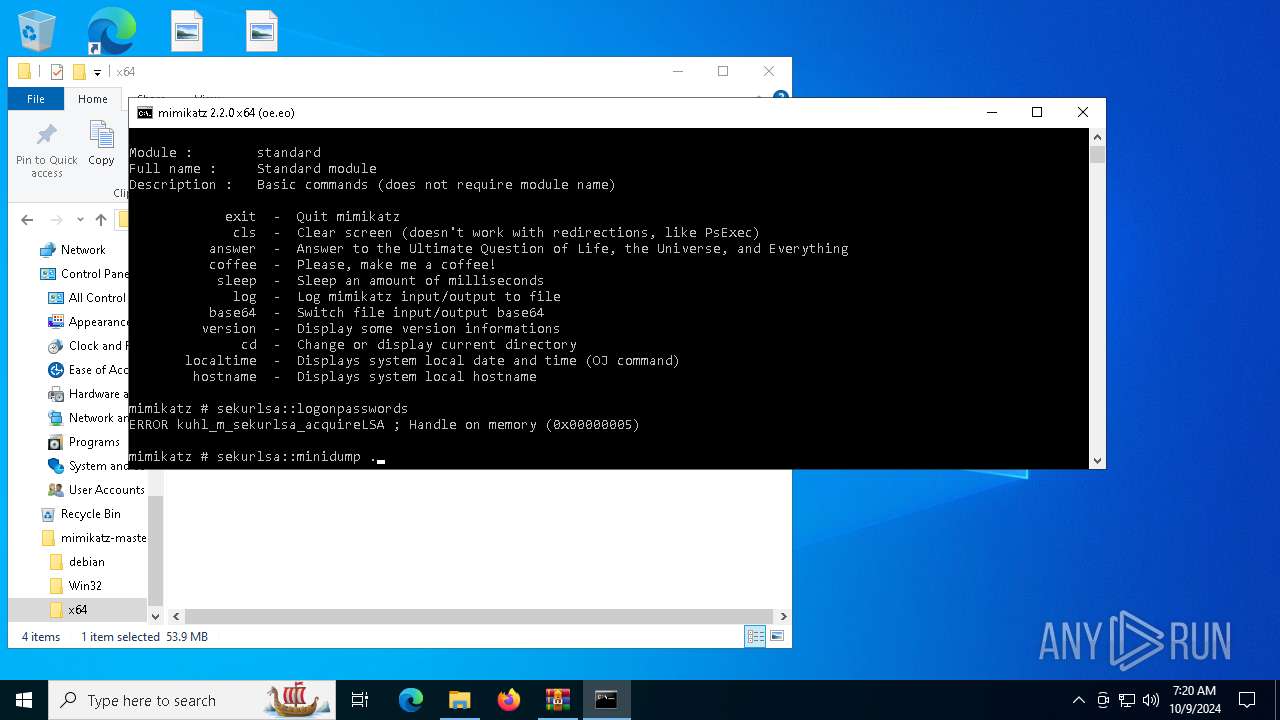Open Task View from taskbar

(x=360, y=700)
